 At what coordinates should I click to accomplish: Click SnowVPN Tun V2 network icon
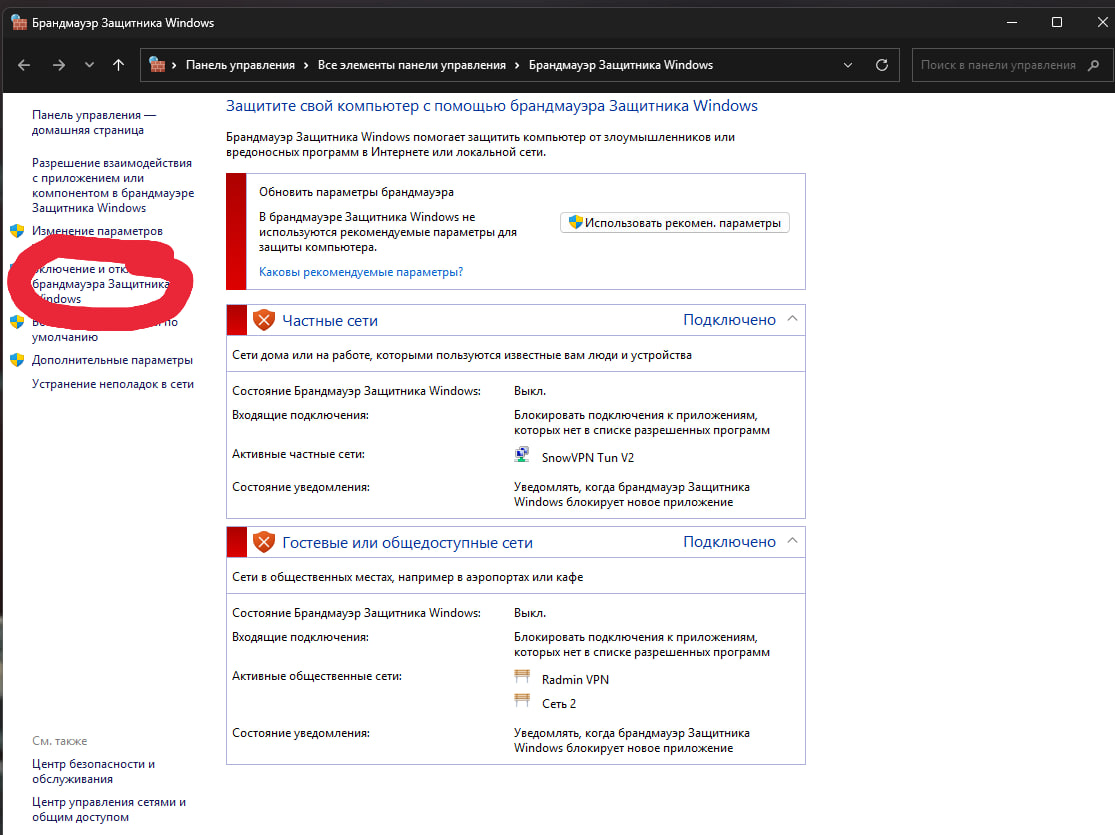click(522, 455)
